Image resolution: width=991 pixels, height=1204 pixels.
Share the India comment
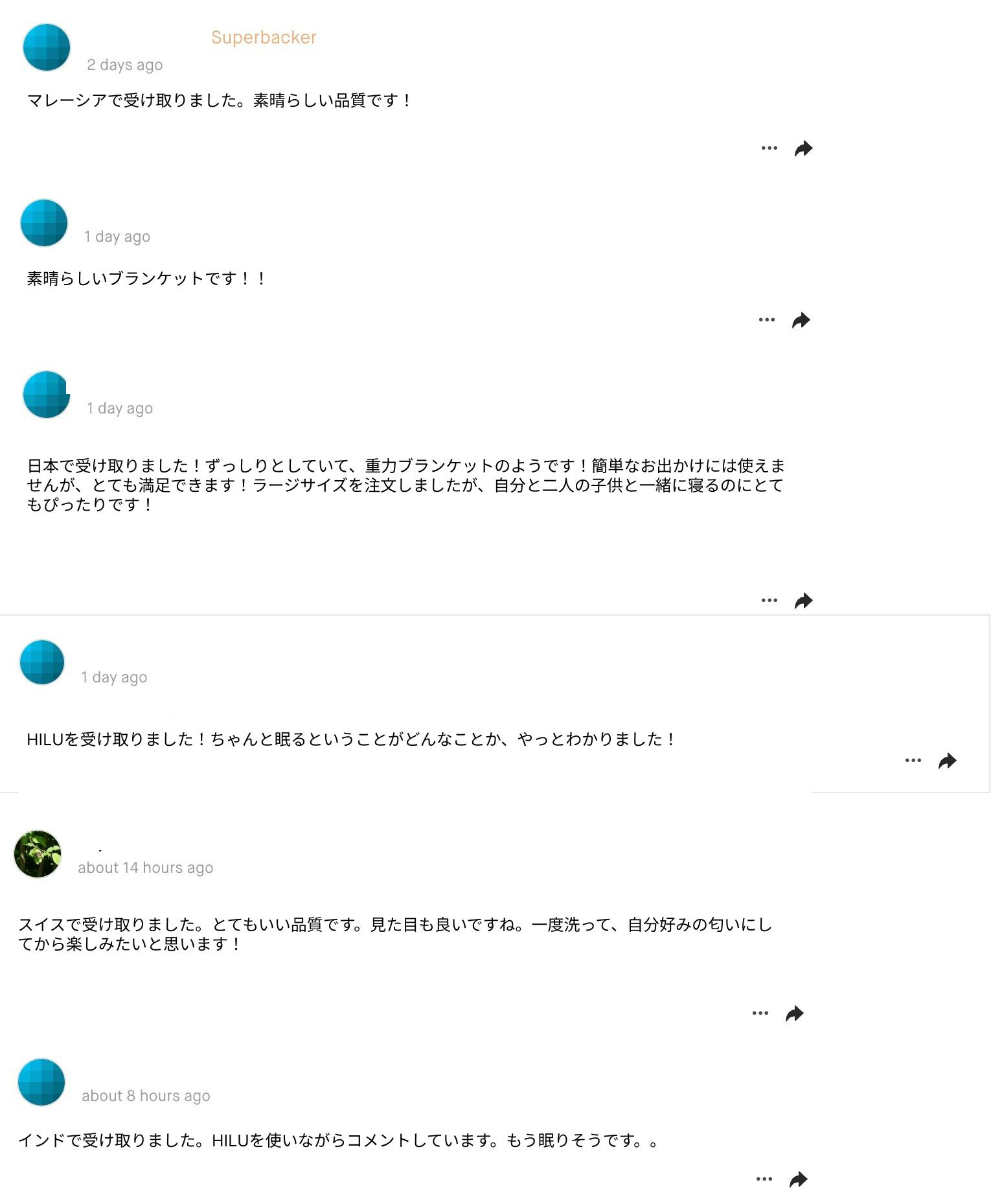point(798,1179)
